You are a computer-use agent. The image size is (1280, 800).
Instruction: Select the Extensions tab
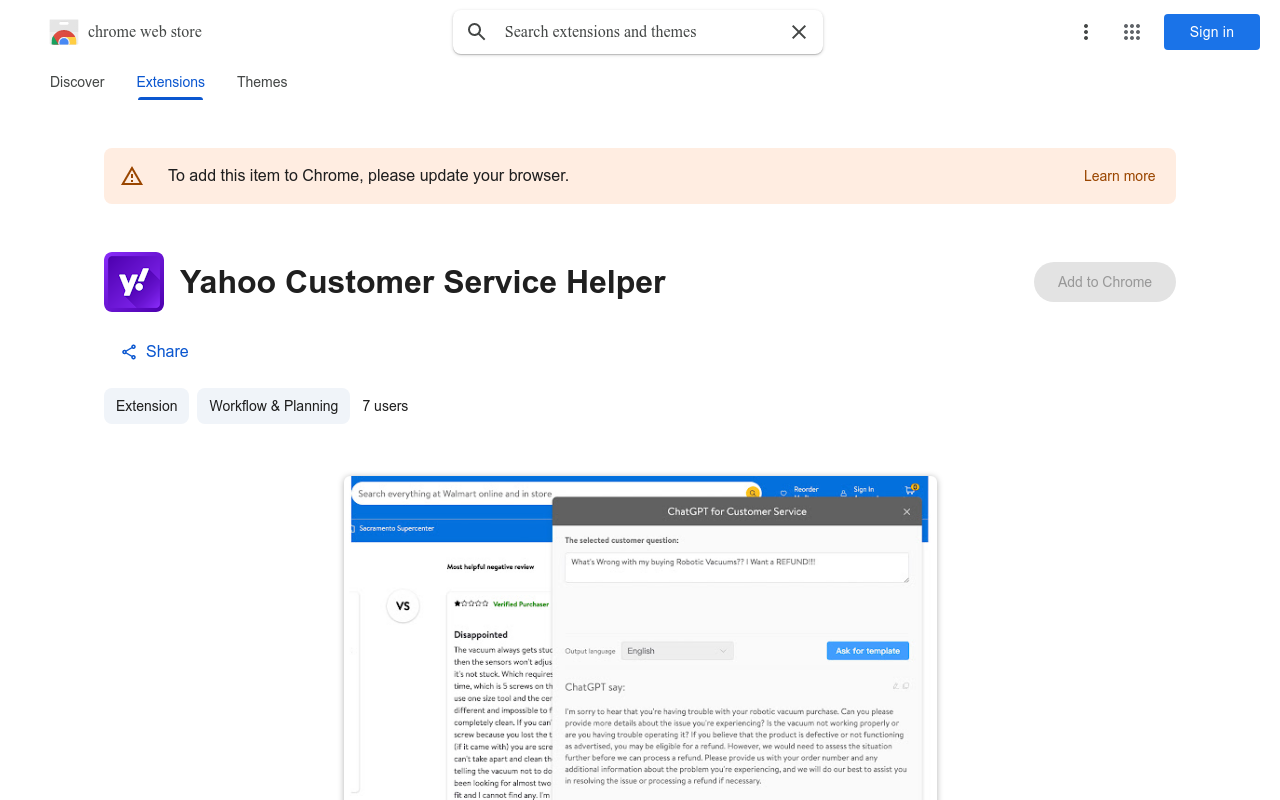tap(171, 82)
